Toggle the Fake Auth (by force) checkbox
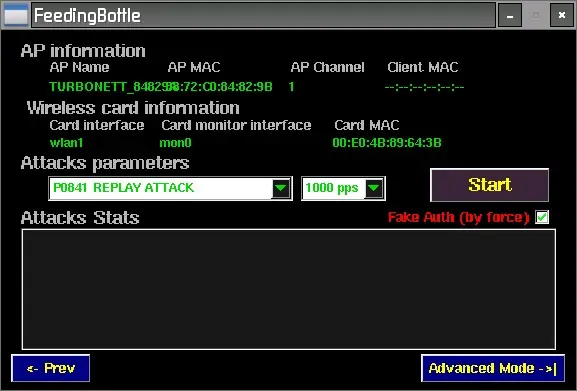577x391 pixels. click(x=542, y=217)
